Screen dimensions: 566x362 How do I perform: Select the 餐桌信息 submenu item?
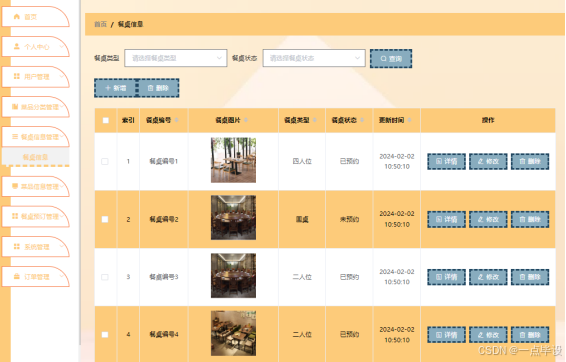click(35, 157)
